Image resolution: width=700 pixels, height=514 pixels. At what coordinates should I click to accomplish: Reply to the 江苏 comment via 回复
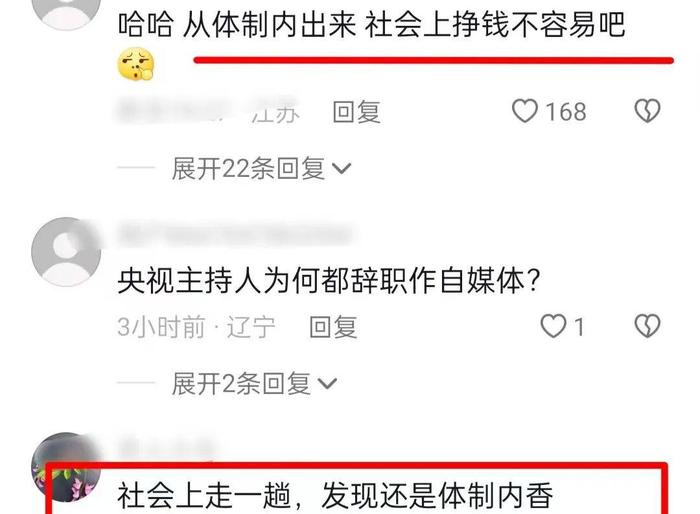[356, 112]
